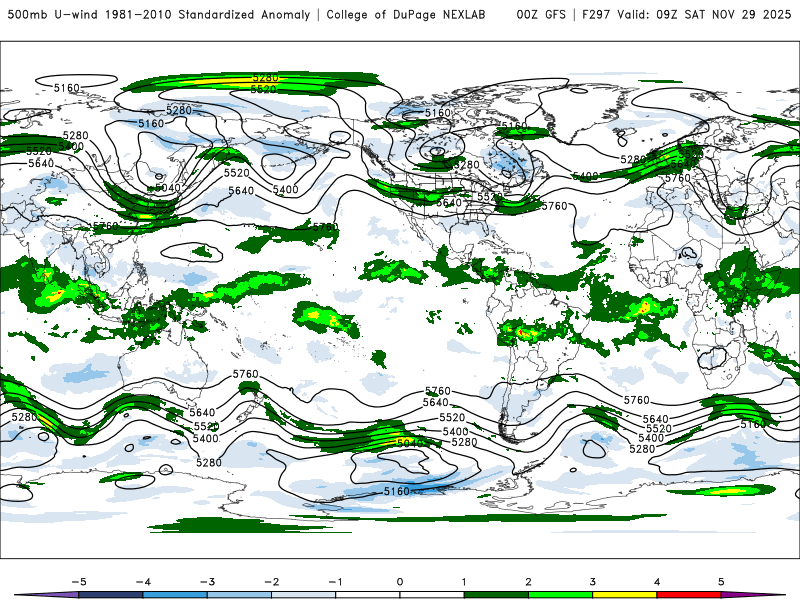Click the '5760' contour label north of New Zealand
This screenshot has width=800, height=600.
246,374
